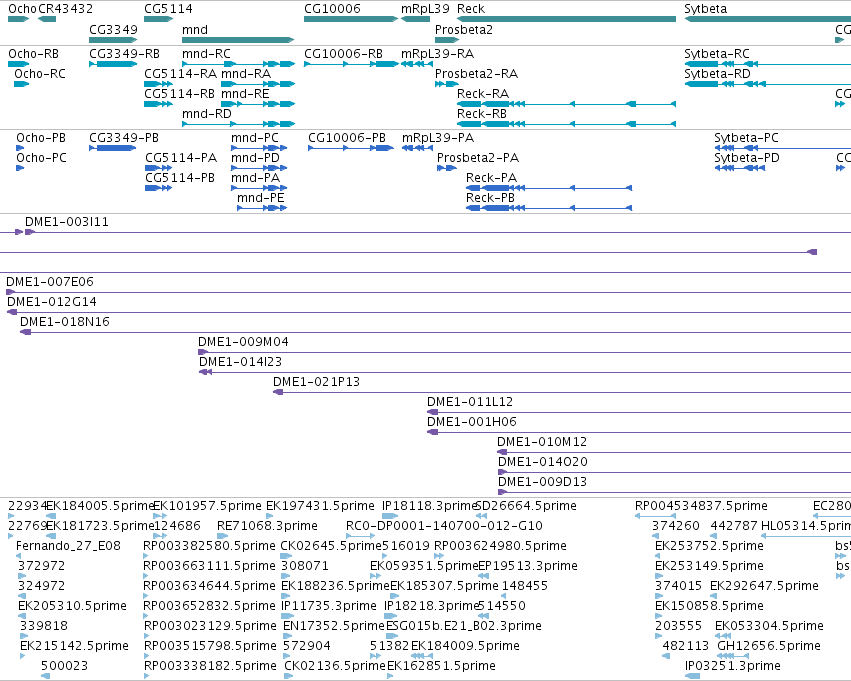Click protein Sytbeta-PC label

[x=746, y=138]
